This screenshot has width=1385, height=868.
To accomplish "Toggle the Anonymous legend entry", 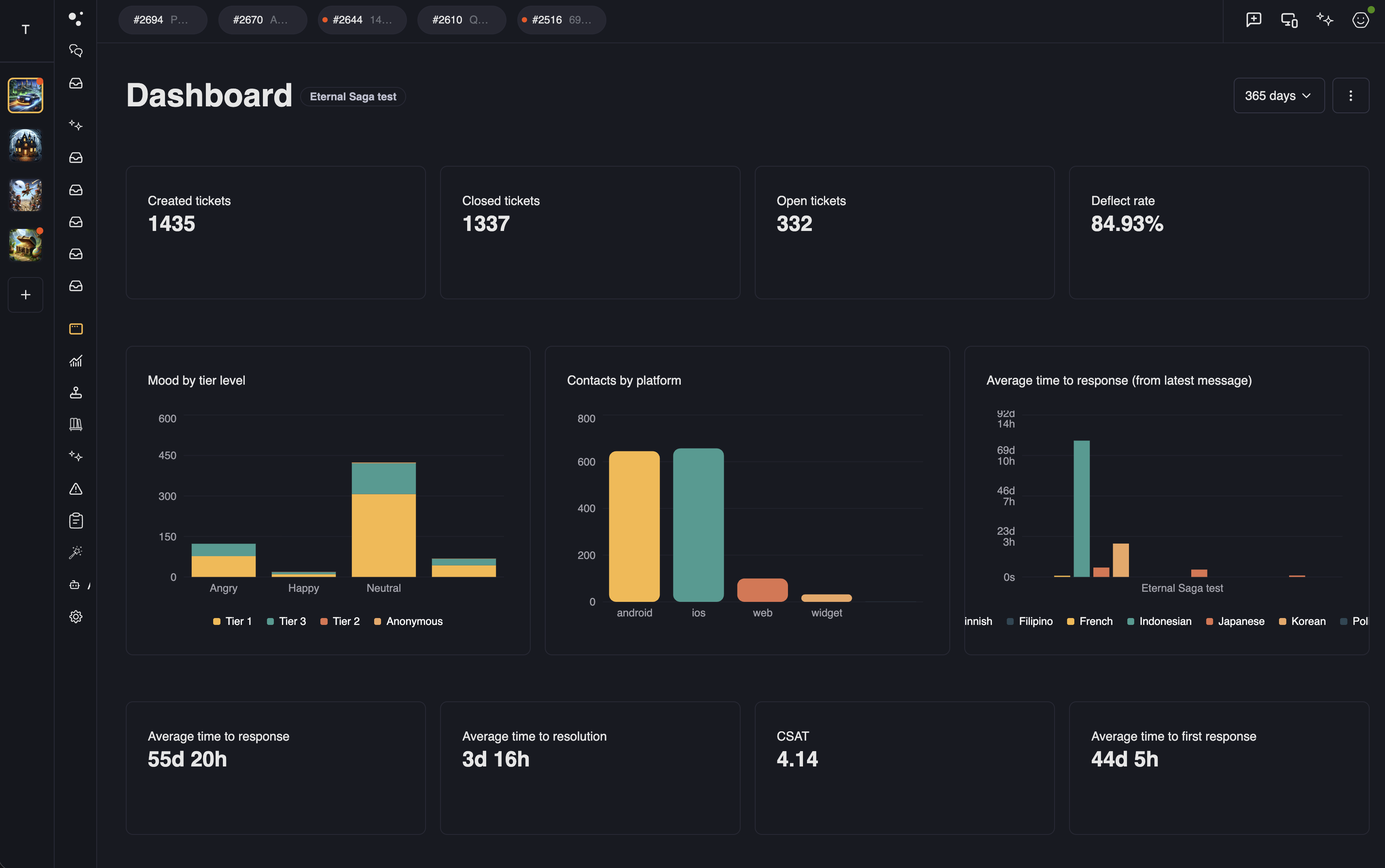I will (408, 621).
